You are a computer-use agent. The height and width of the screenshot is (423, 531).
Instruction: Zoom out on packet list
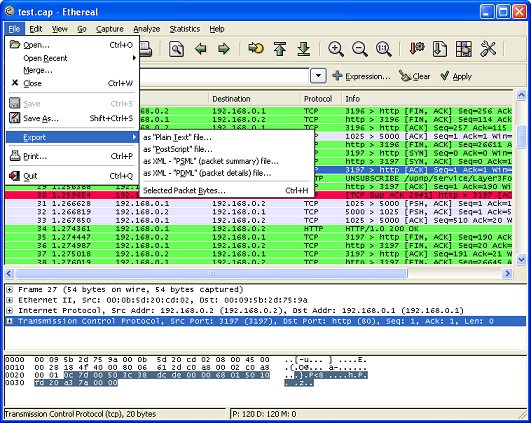click(x=360, y=49)
